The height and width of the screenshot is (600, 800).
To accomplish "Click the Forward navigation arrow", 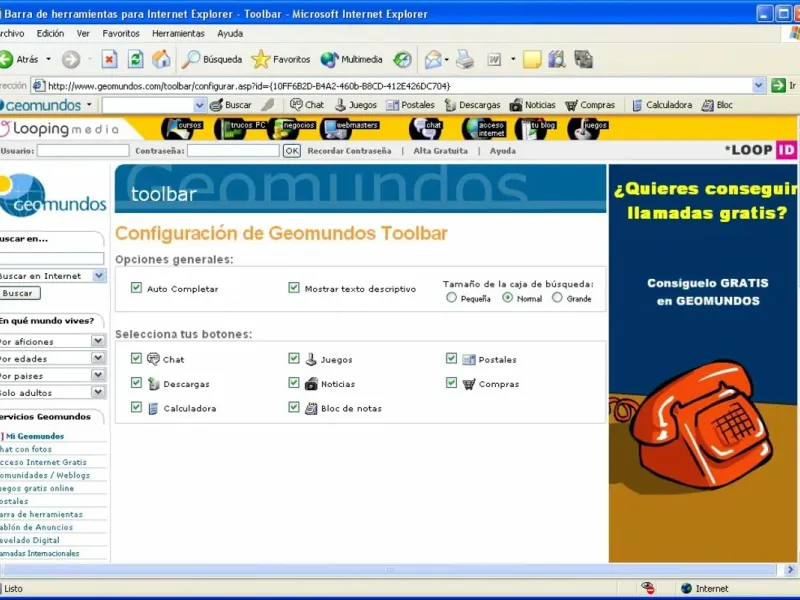I will click(x=71, y=60).
